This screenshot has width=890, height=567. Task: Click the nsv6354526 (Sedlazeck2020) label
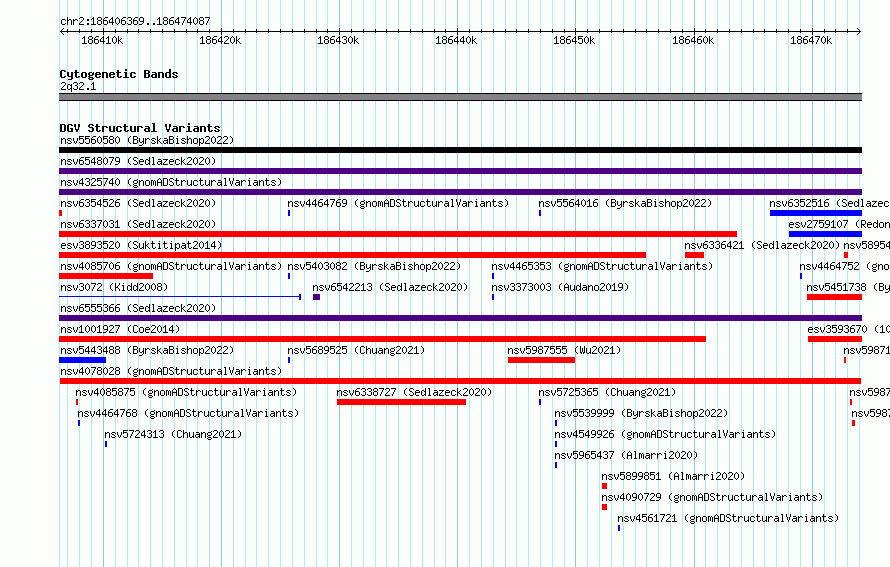coord(138,203)
